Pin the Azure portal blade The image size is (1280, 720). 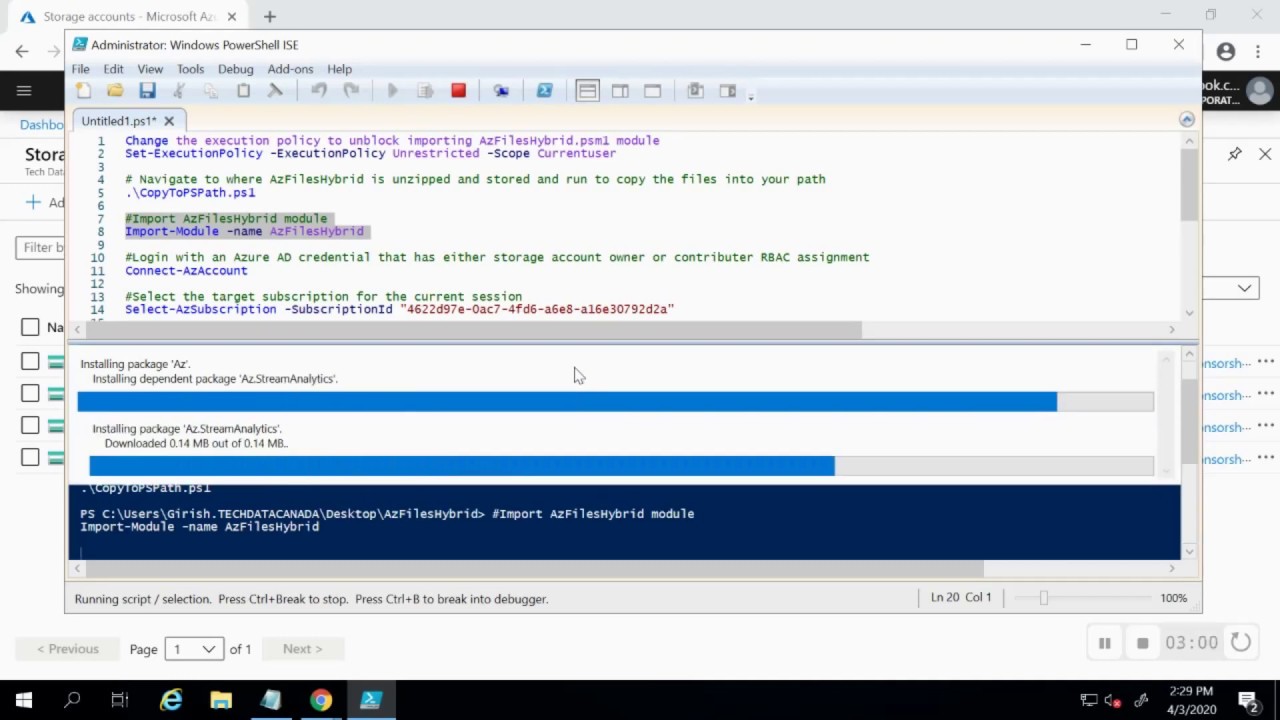point(1235,154)
